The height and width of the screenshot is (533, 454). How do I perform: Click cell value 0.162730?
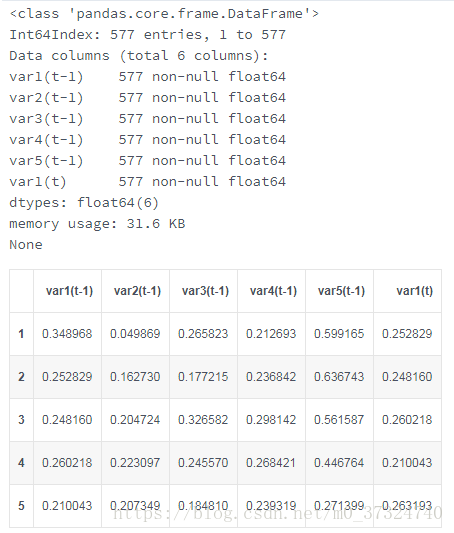click(135, 377)
